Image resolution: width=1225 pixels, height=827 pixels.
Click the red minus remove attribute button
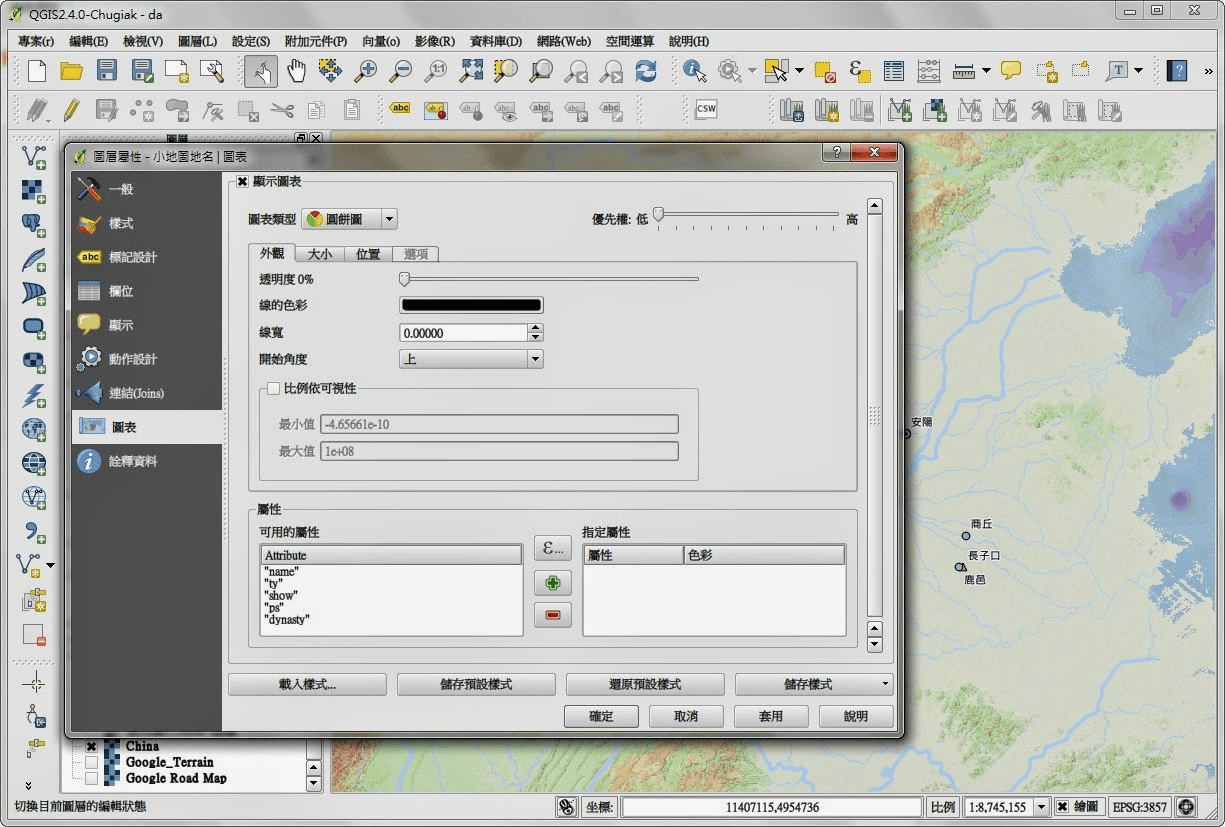[552, 616]
